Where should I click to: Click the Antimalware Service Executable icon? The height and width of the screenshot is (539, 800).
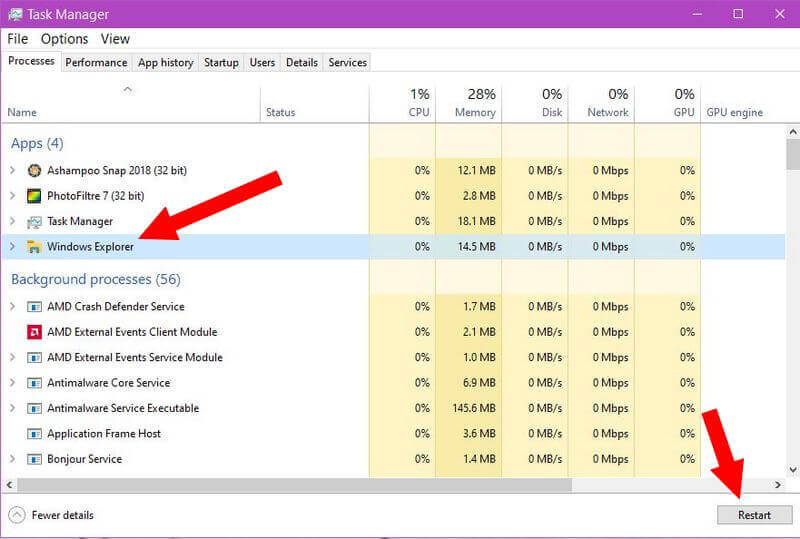pyautogui.click(x=35, y=409)
